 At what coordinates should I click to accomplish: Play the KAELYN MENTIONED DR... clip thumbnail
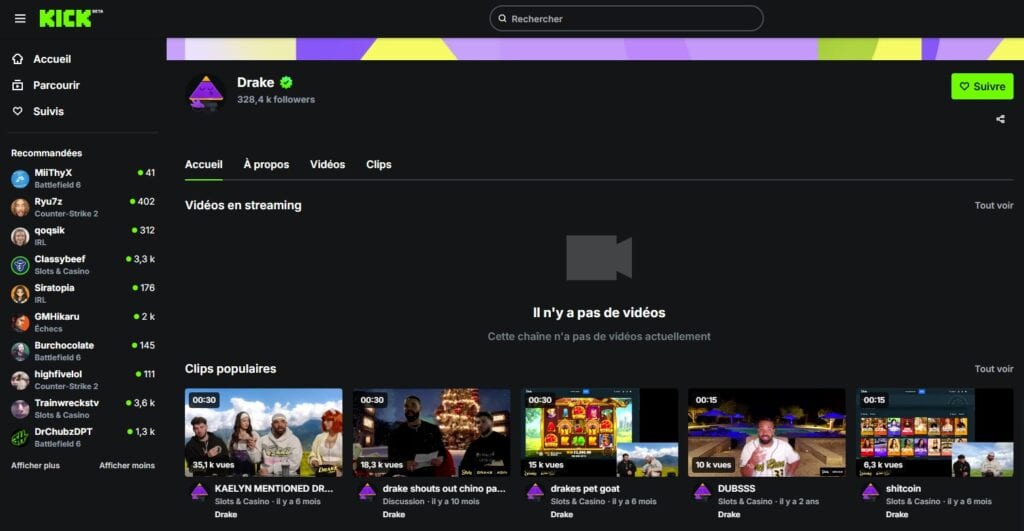pos(263,432)
